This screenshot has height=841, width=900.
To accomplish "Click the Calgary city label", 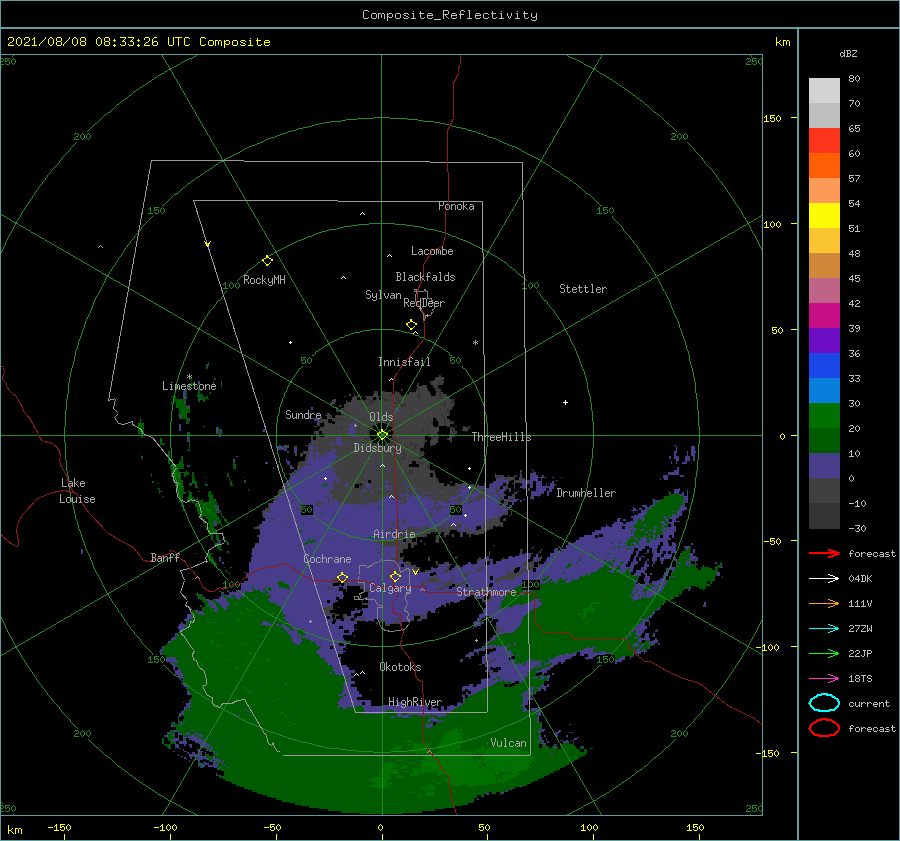I will coord(390,588).
